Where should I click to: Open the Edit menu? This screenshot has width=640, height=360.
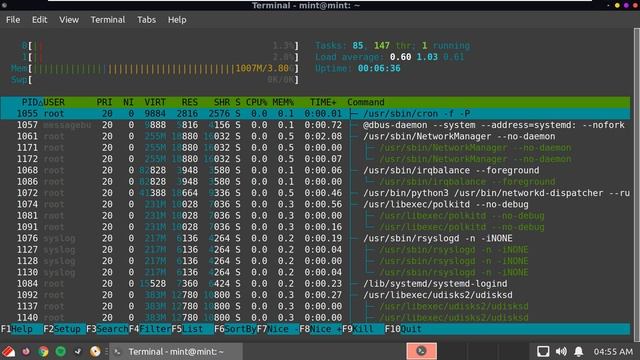coord(40,20)
